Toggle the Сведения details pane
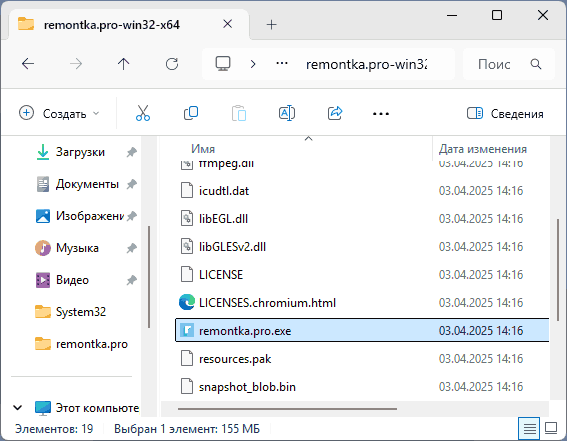The width and height of the screenshot is (567, 441). point(505,114)
